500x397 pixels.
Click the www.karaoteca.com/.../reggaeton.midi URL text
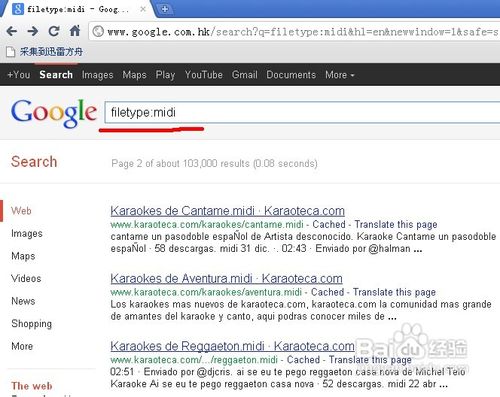pyautogui.click(x=194, y=360)
